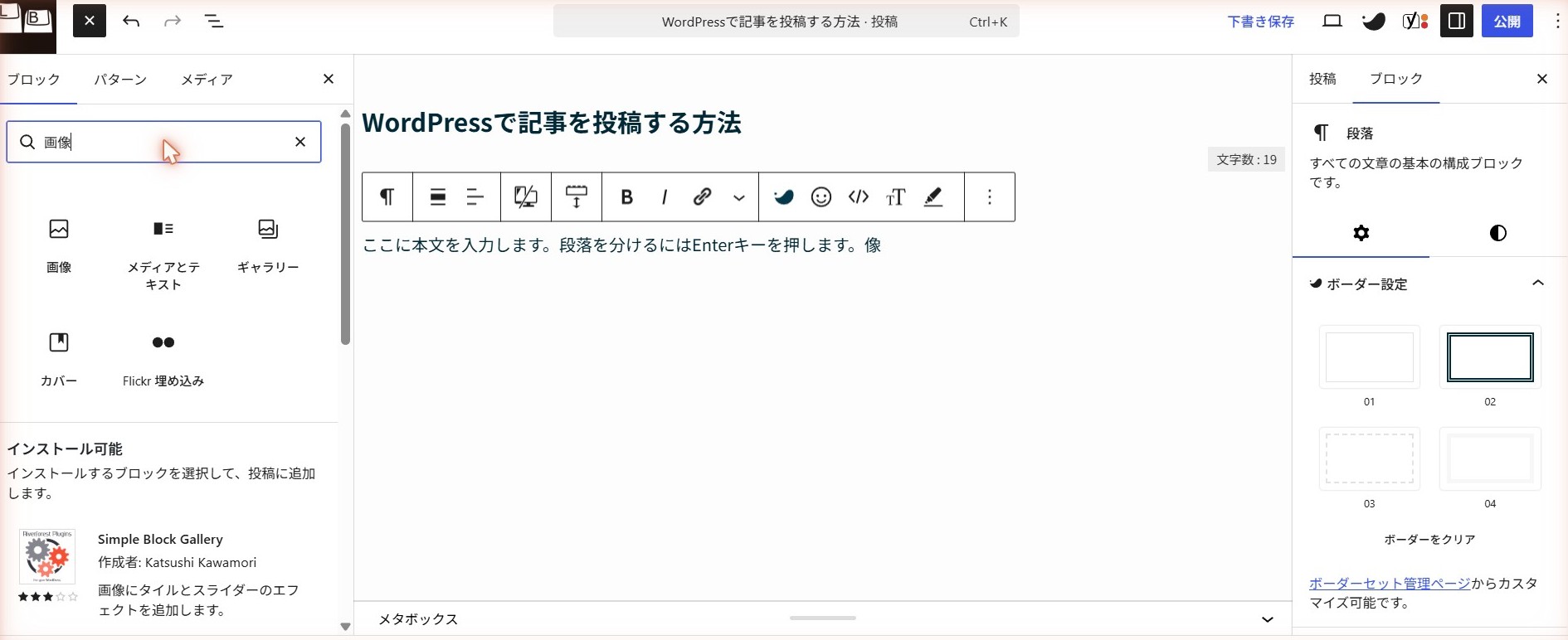The height and width of the screenshot is (640, 1568).
Task: Switch to the ブロック tab in inserter
Action: tap(34, 80)
